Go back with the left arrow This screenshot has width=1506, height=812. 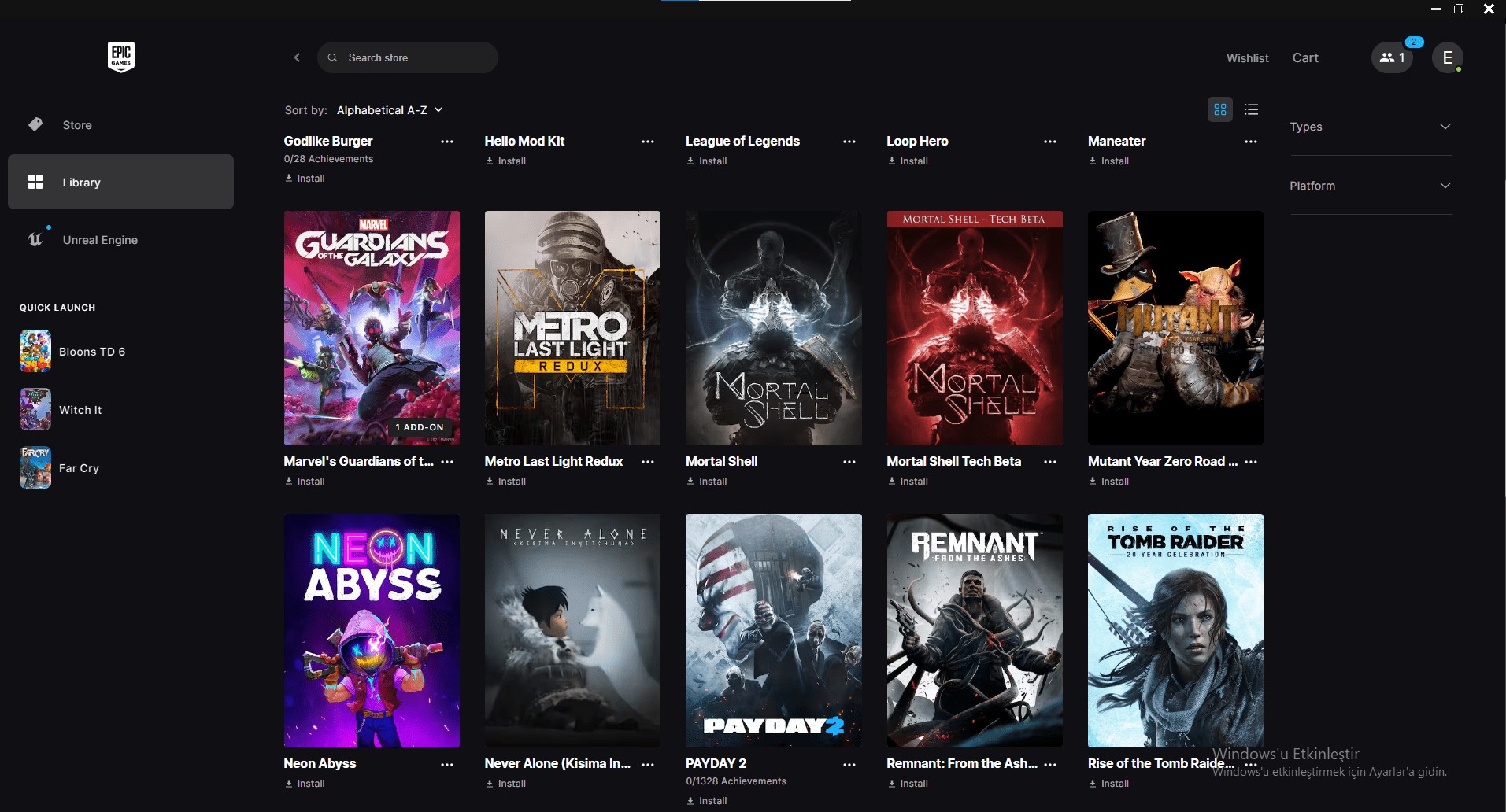tap(297, 57)
